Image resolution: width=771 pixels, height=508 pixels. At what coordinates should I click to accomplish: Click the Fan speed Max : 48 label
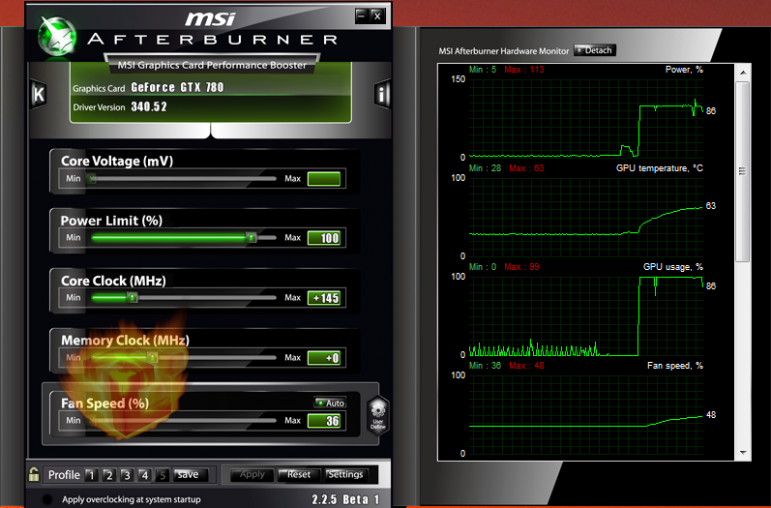526,366
